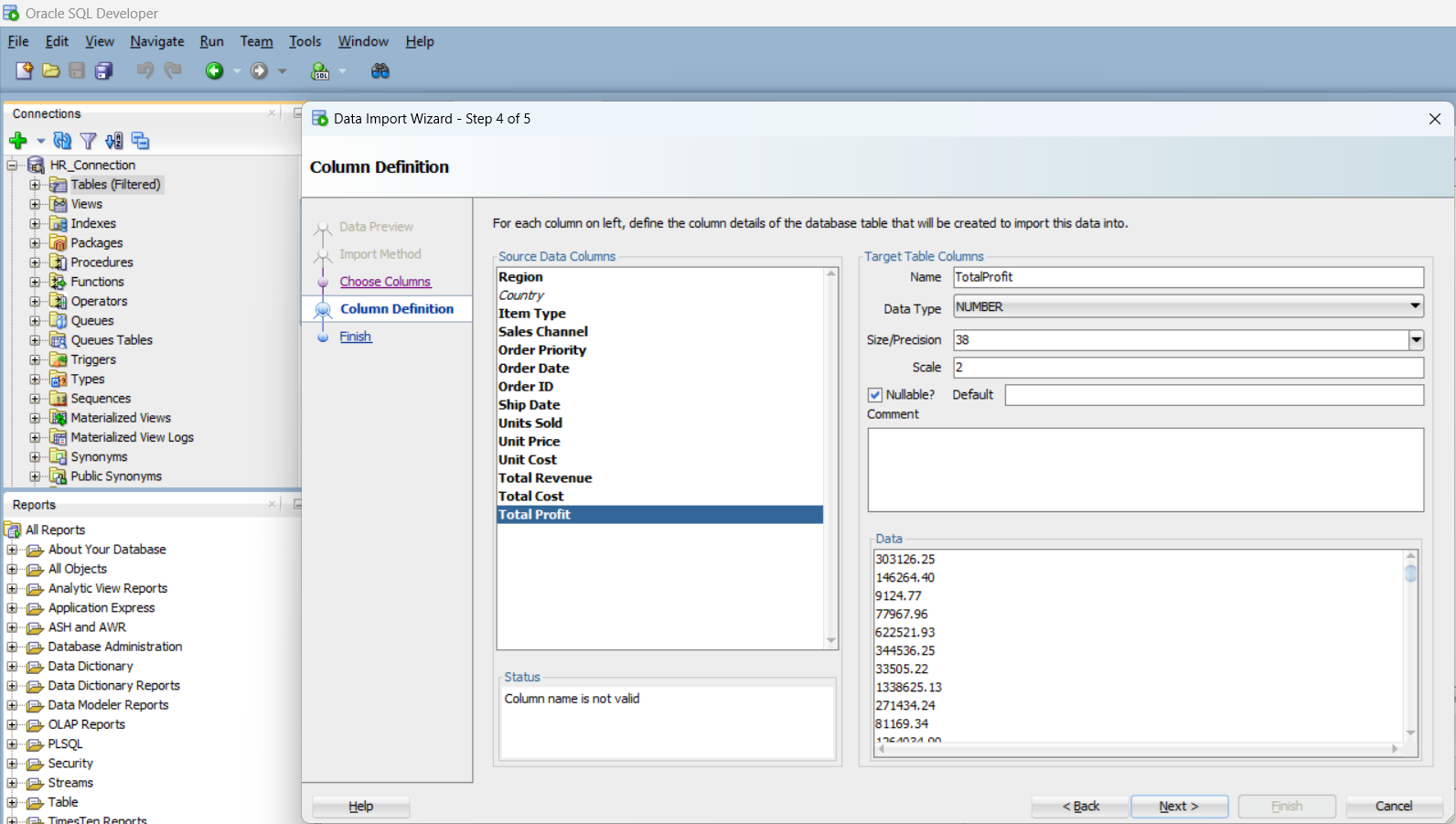
Task: Click the Collapse All icon in Connections
Action: [x=140, y=141]
